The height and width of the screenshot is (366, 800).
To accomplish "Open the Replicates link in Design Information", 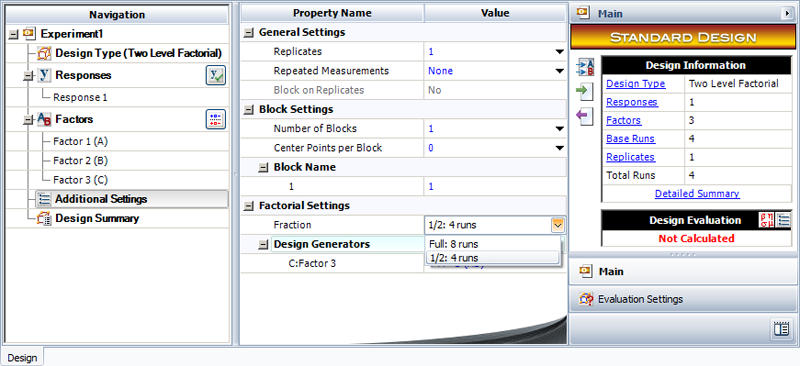I will [631, 157].
